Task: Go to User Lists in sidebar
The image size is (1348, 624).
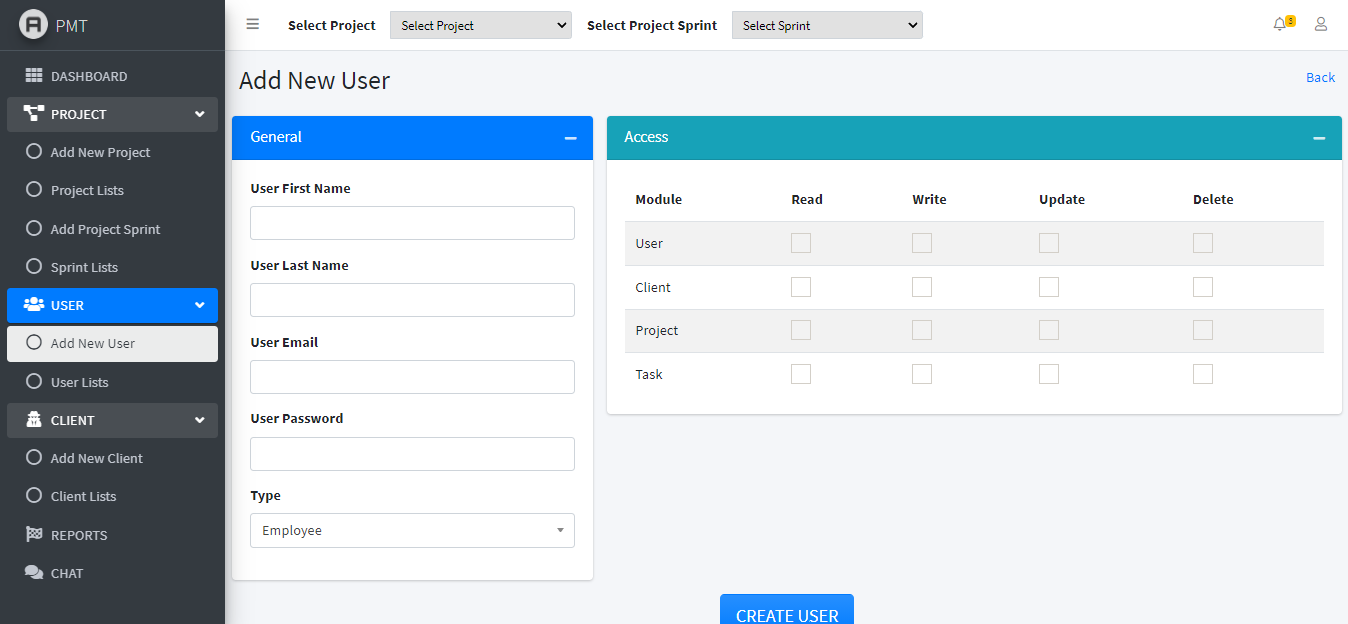Action: pyautogui.click(x=79, y=382)
